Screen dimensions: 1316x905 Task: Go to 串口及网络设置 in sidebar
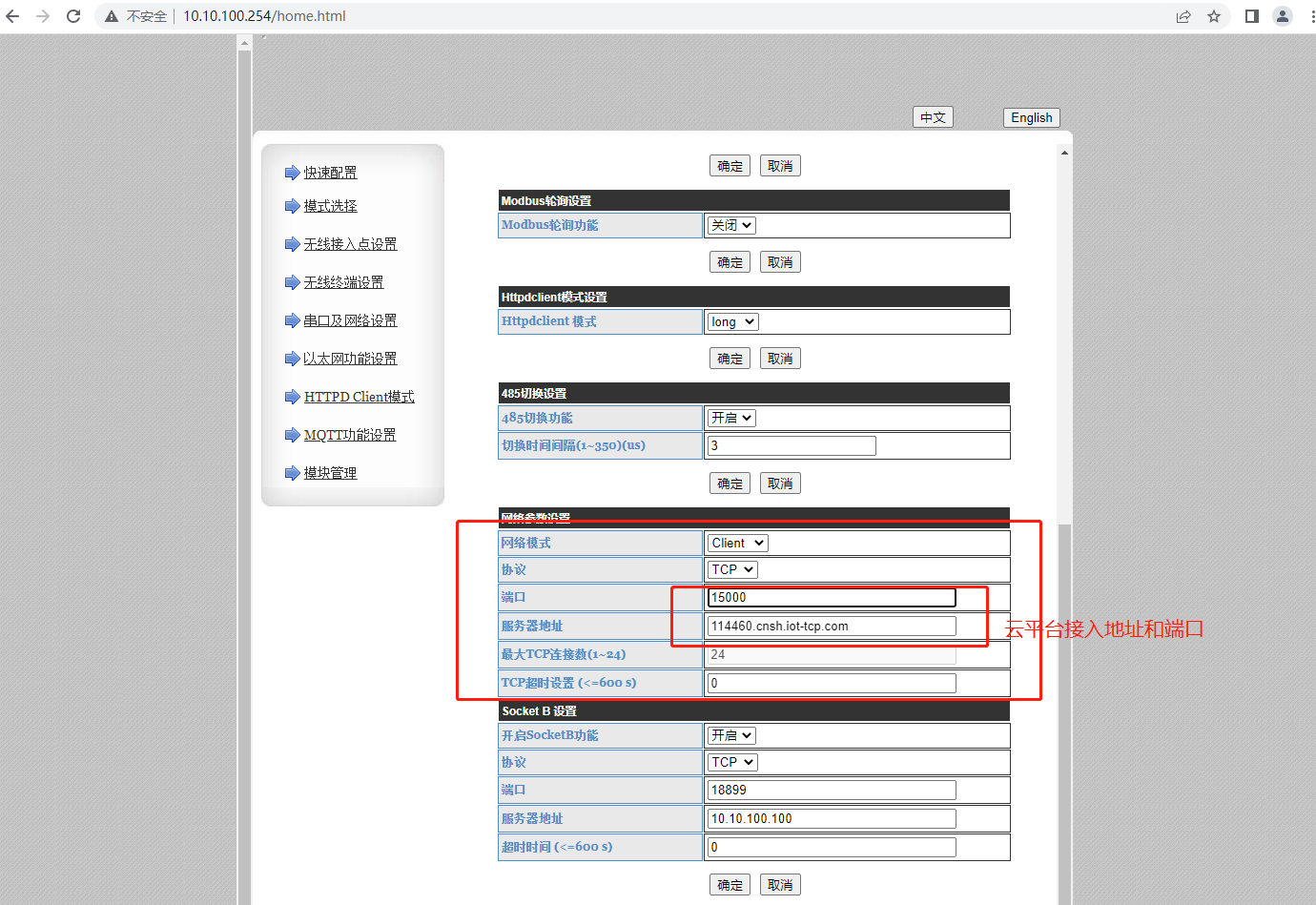350,320
